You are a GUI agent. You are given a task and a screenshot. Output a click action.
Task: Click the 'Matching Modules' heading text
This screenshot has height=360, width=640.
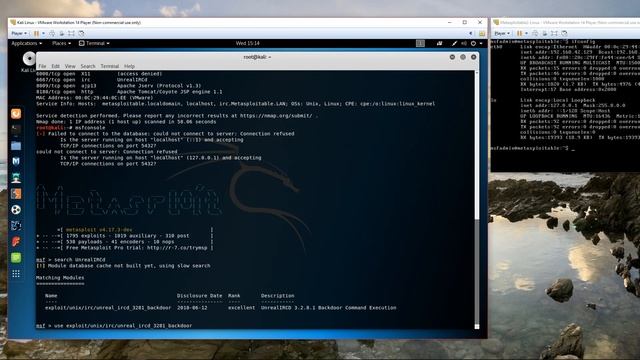[60, 278]
